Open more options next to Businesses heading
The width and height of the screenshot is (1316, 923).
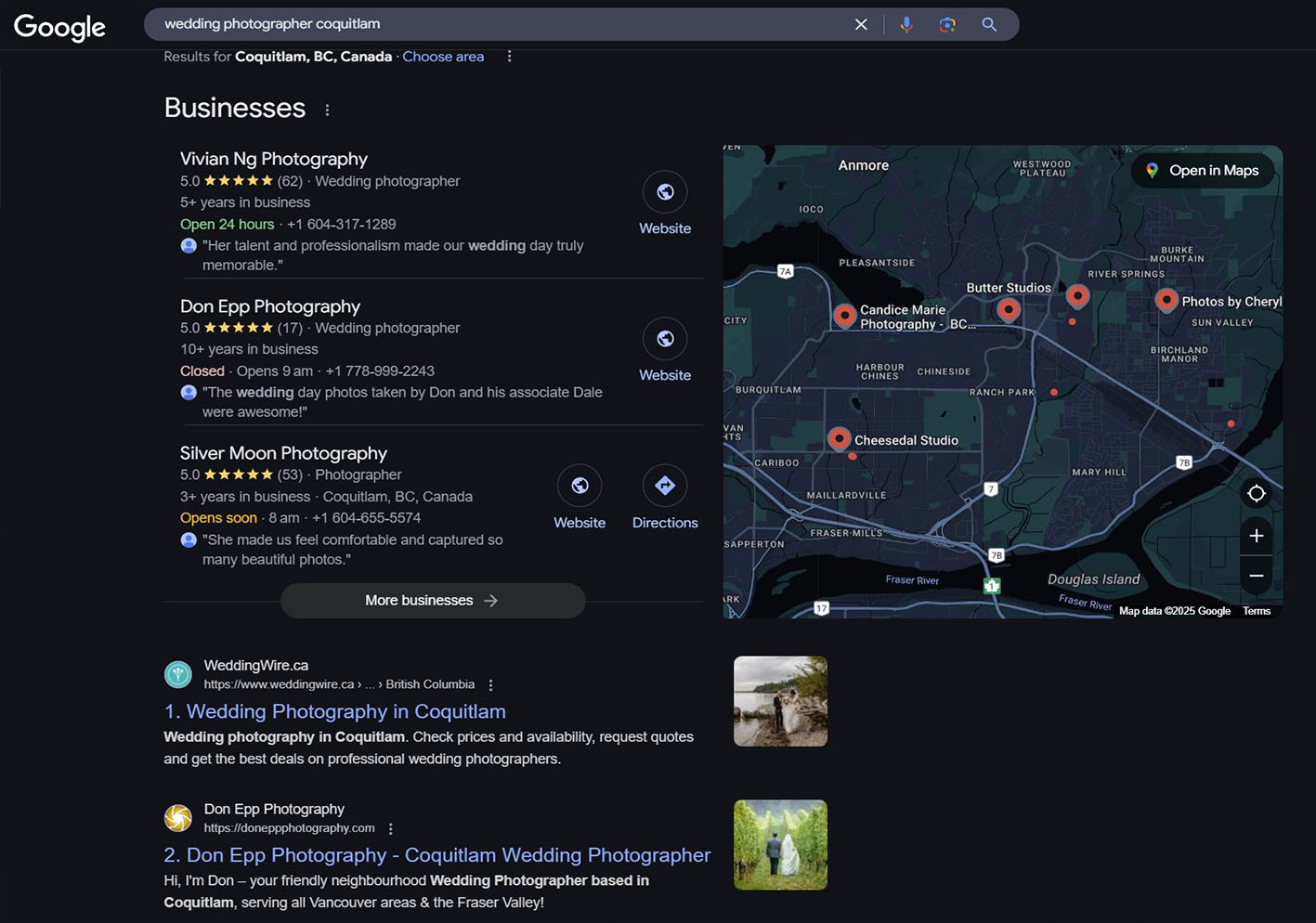[x=327, y=110]
